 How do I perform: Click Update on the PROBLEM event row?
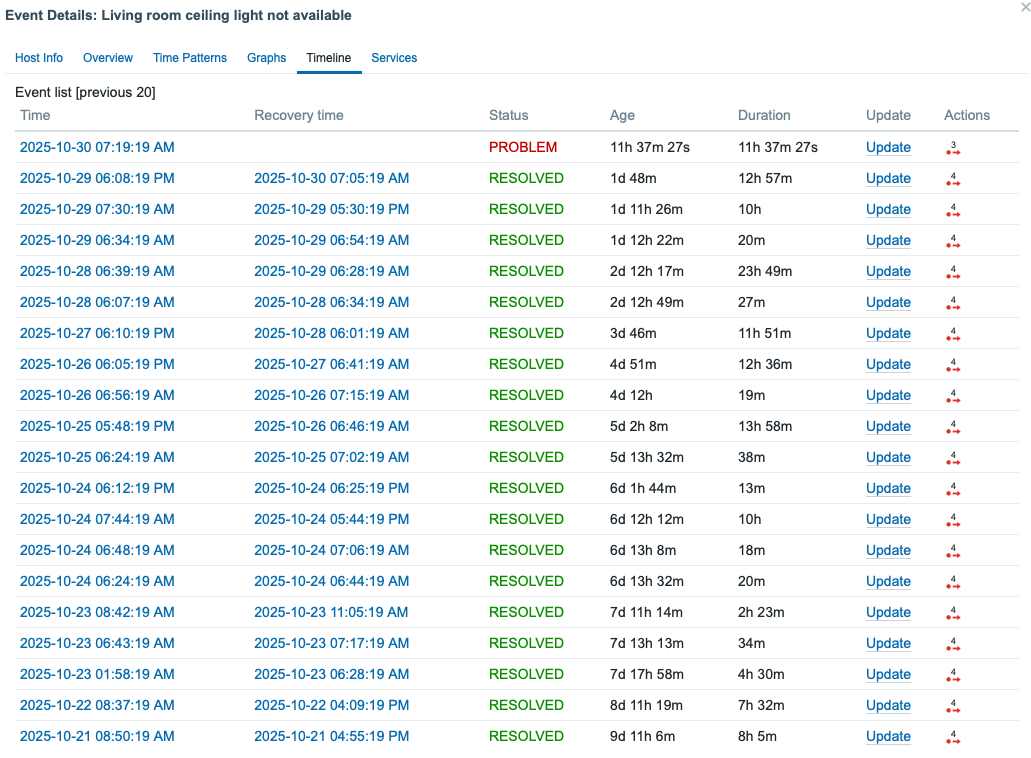coord(888,147)
